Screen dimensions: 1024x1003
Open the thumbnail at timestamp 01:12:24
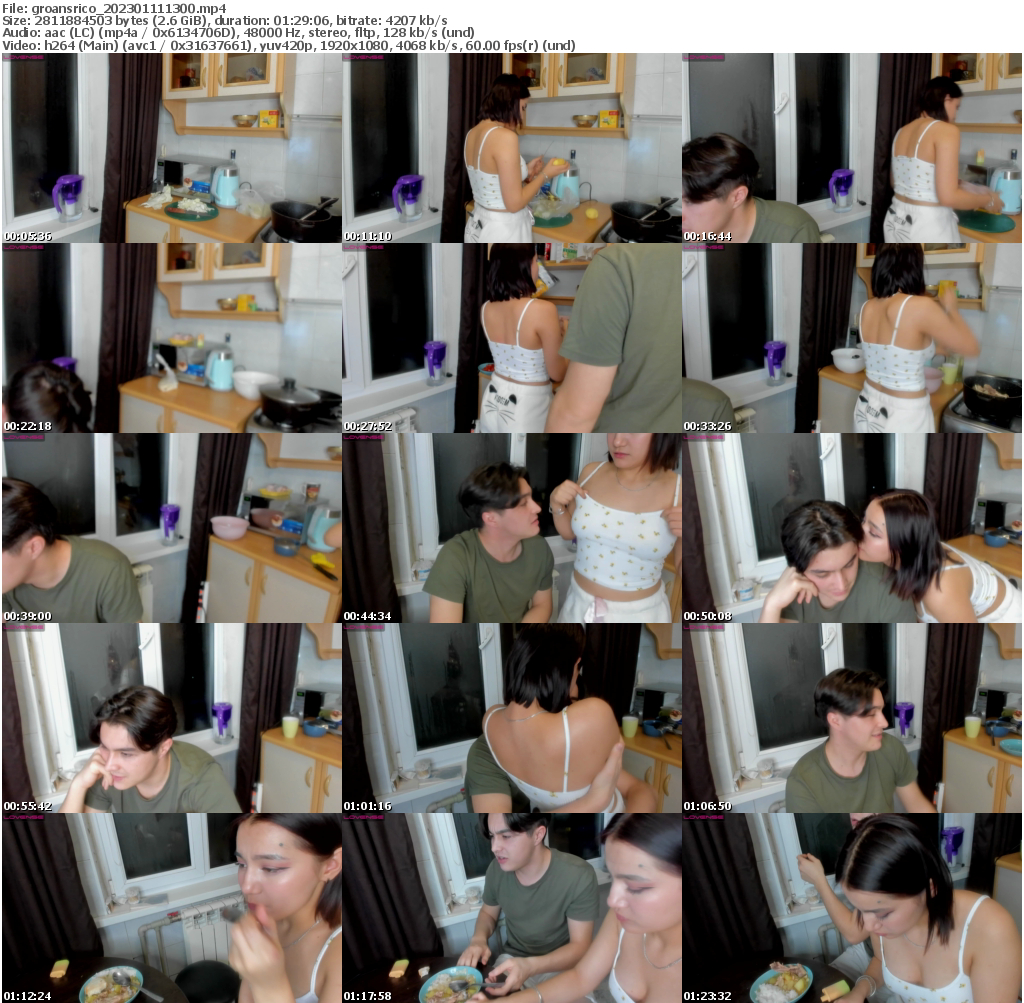coord(170,906)
